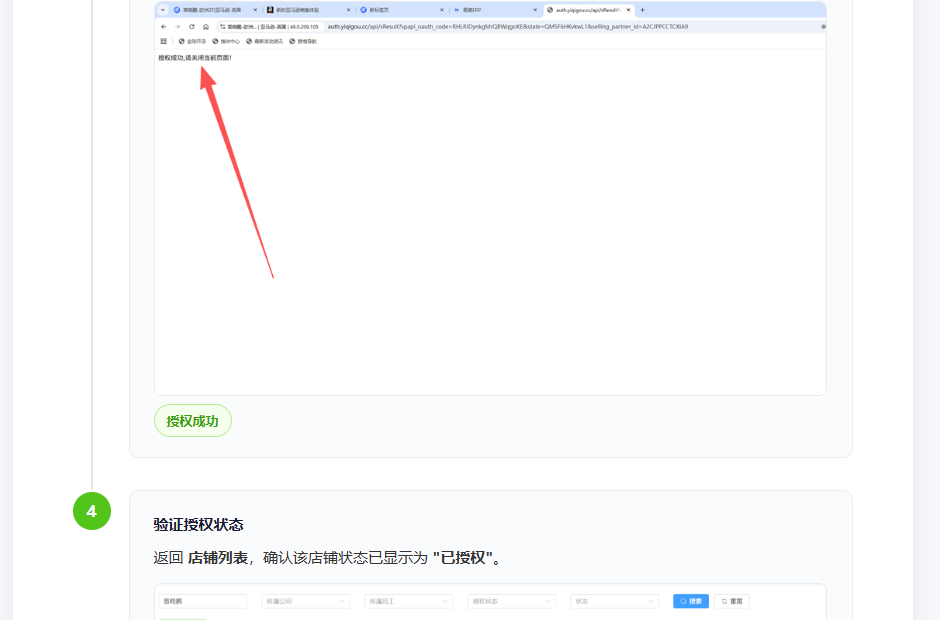Open the apps grid icon in bookmarks bar

coord(164,41)
